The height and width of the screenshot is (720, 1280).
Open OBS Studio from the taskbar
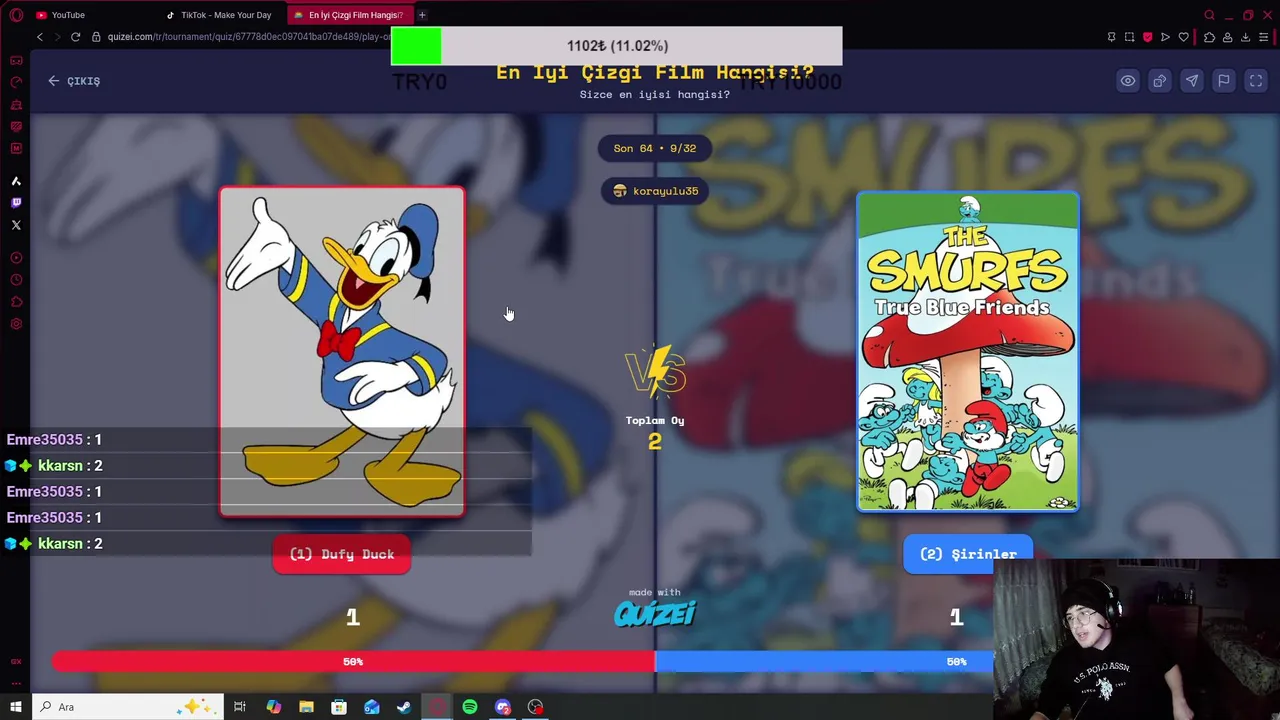[536, 707]
